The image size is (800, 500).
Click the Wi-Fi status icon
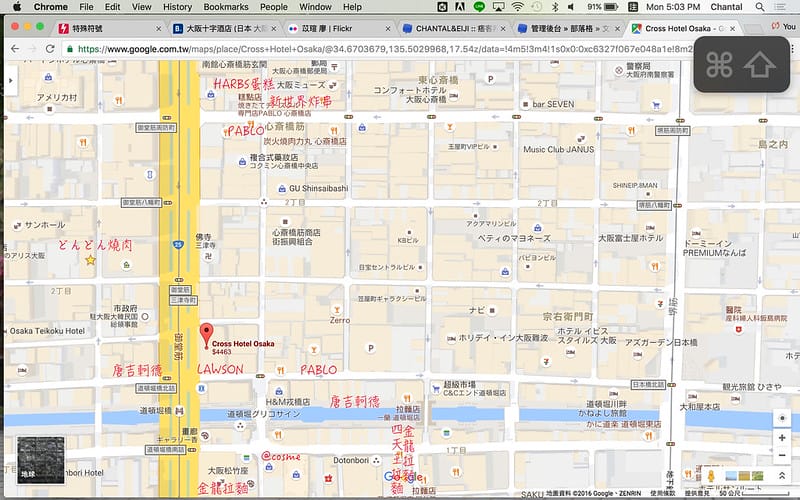(518, 7)
